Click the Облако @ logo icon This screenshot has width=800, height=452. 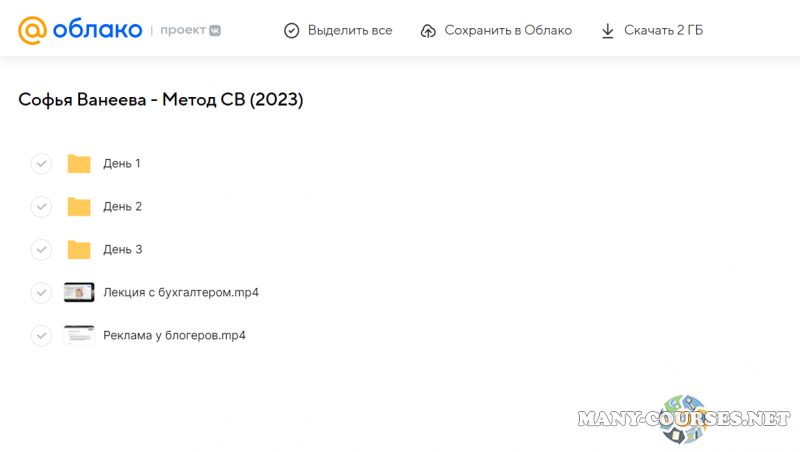tap(32, 30)
